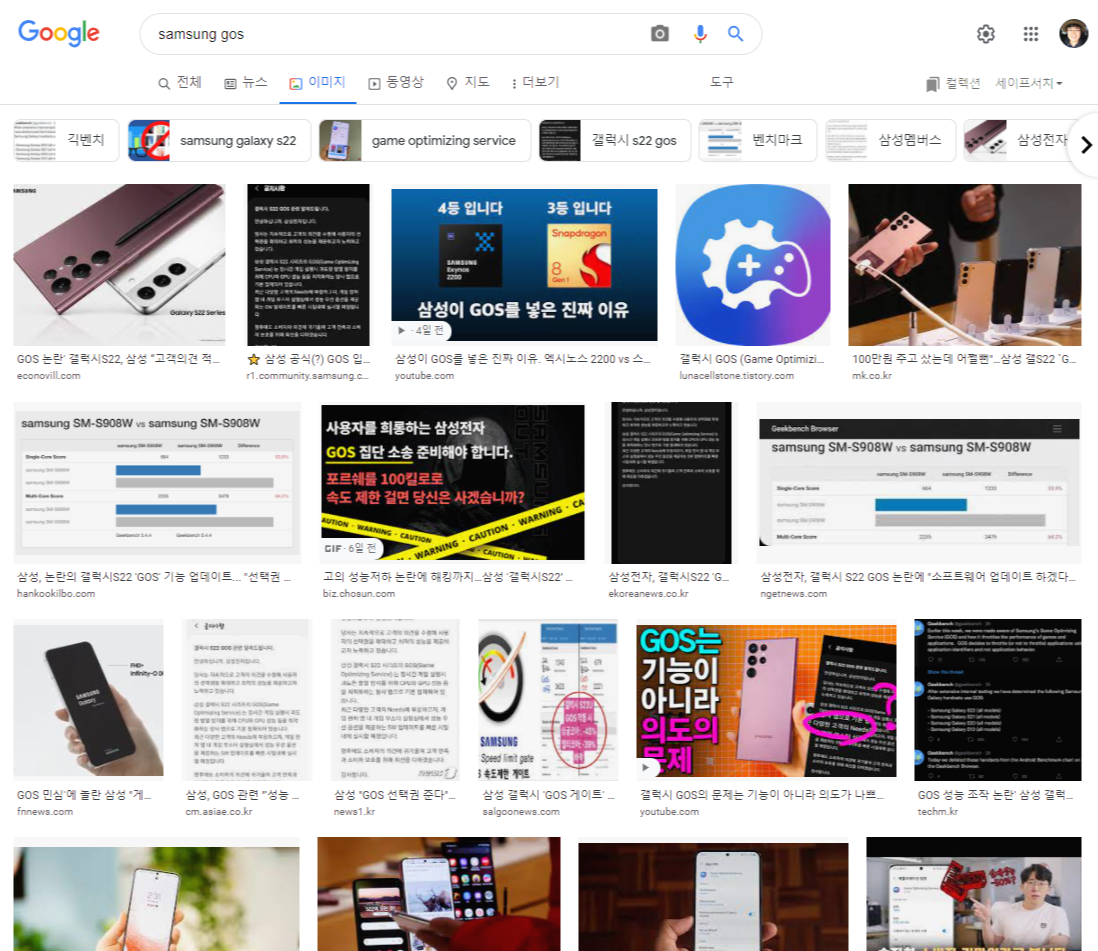The height and width of the screenshot is (951, 1098).
Task: Open biz.chosun.com source link
Action: click(359, 594)
